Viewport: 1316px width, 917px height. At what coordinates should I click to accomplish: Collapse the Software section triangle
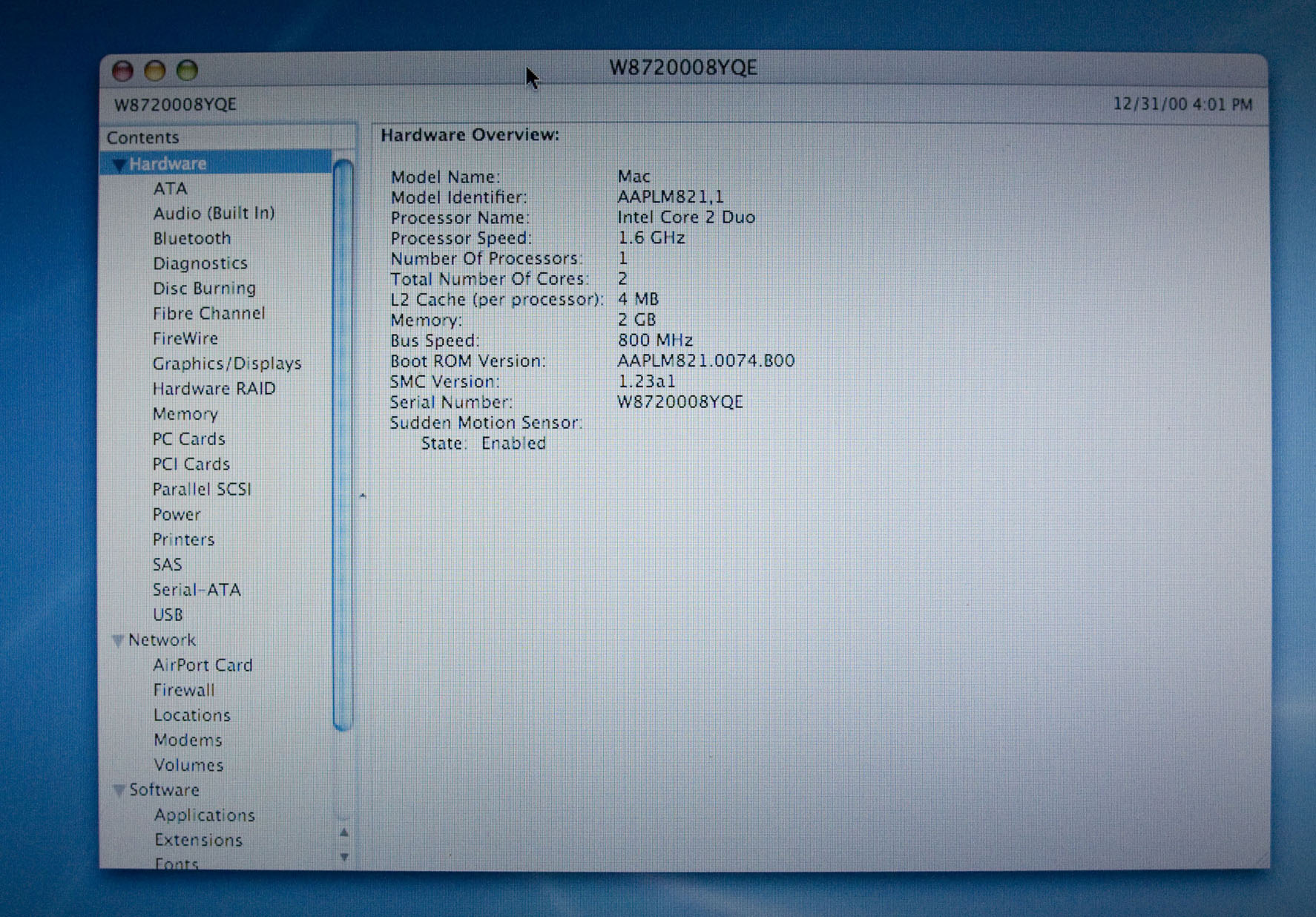pyautogui.click(x=118, y=791)
